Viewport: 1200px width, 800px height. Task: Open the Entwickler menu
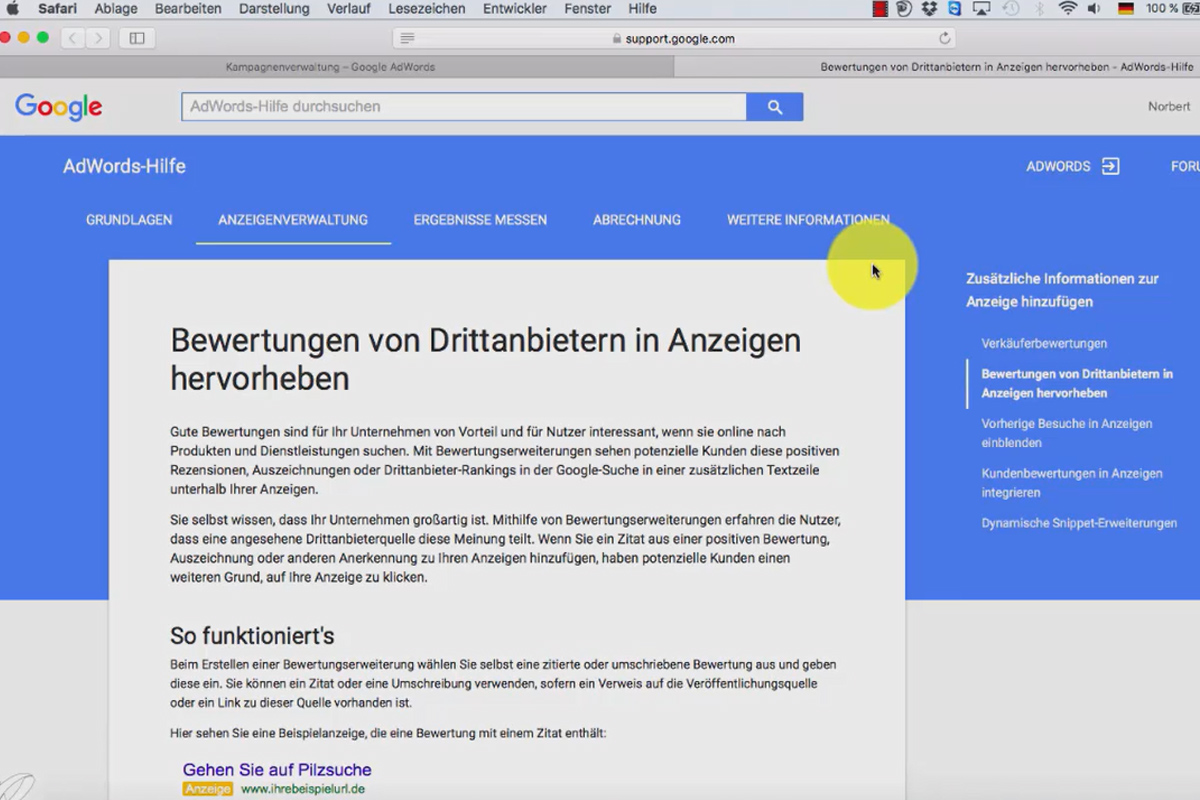tap(514, 9)
